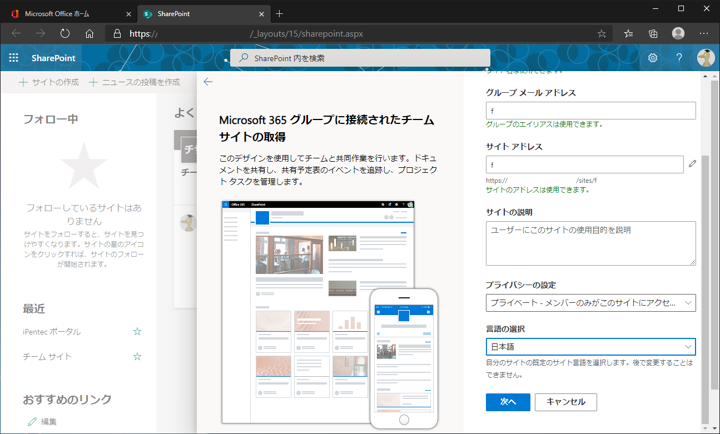720x434 pixels.
Task: Click サイトの作成 command
Action: tap(49, 82)
